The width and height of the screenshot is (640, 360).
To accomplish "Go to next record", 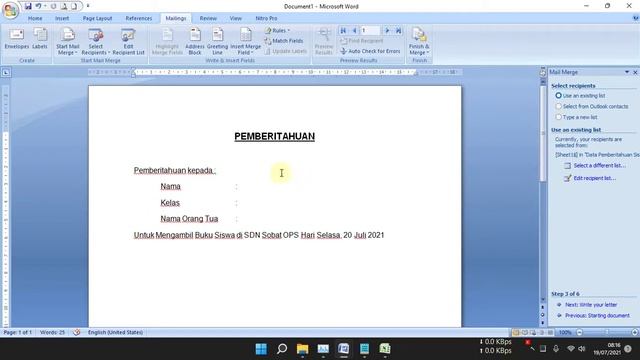I will pyautogui.click(x=387, y=31).
